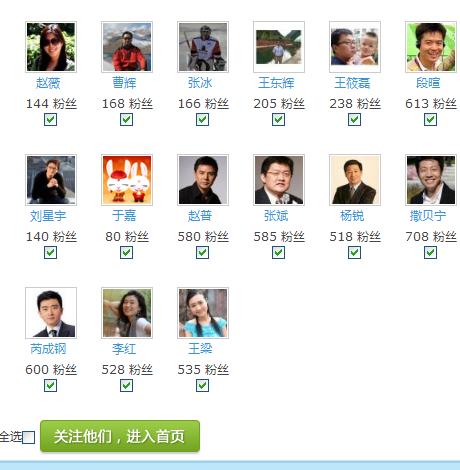
Task: Open 芮成钢's portrait thumbnail
Action: [51, 313]
